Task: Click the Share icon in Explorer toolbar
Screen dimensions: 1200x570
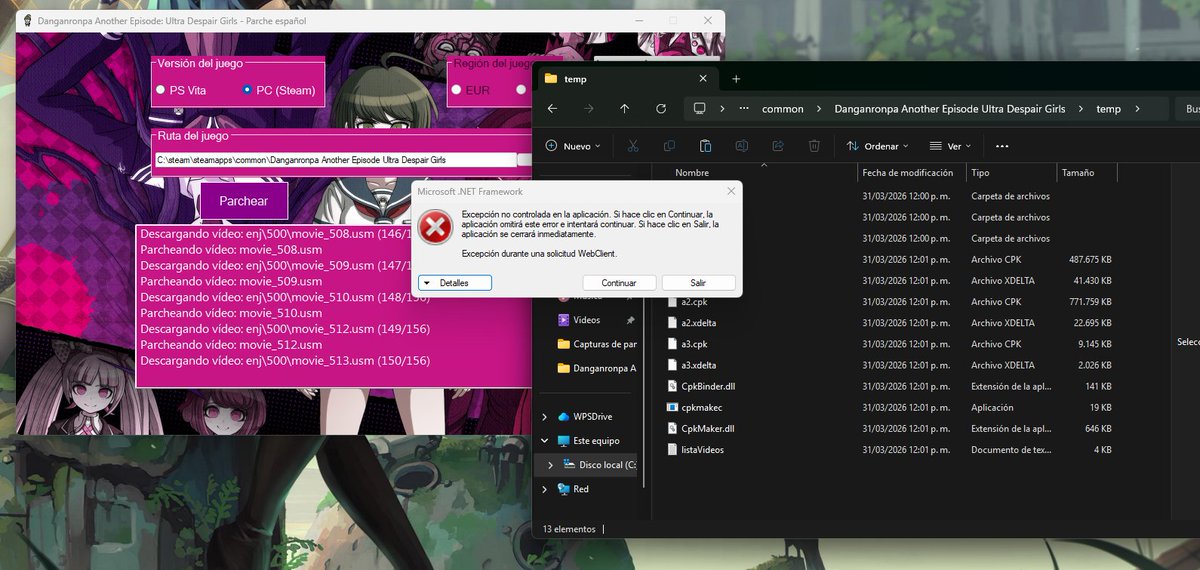Action: 777,146
